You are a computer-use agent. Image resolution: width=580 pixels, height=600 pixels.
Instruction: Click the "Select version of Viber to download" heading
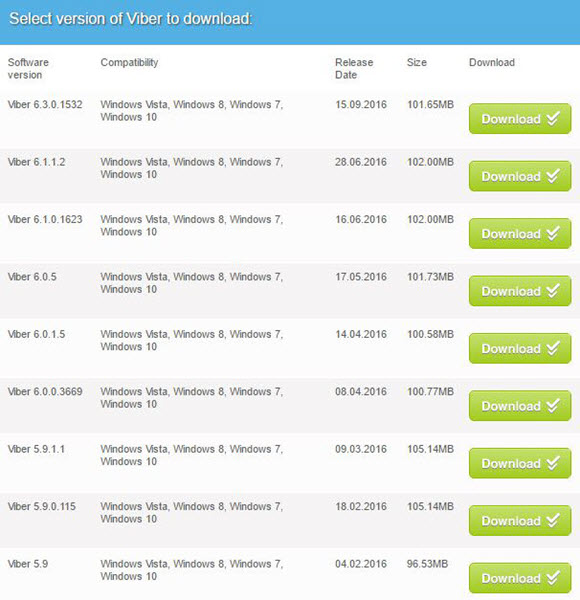[x=130, y=19]
